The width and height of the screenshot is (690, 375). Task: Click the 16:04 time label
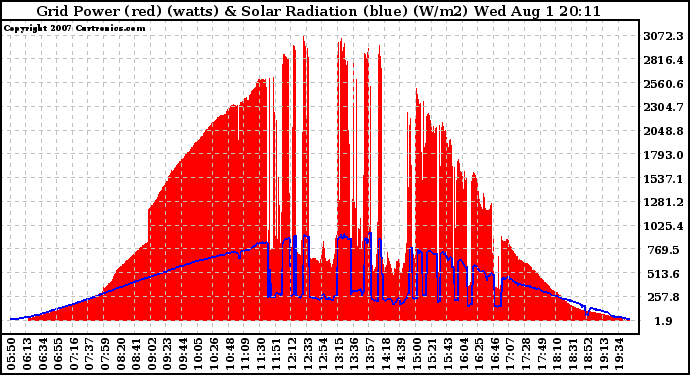click(x=464, y=354)
